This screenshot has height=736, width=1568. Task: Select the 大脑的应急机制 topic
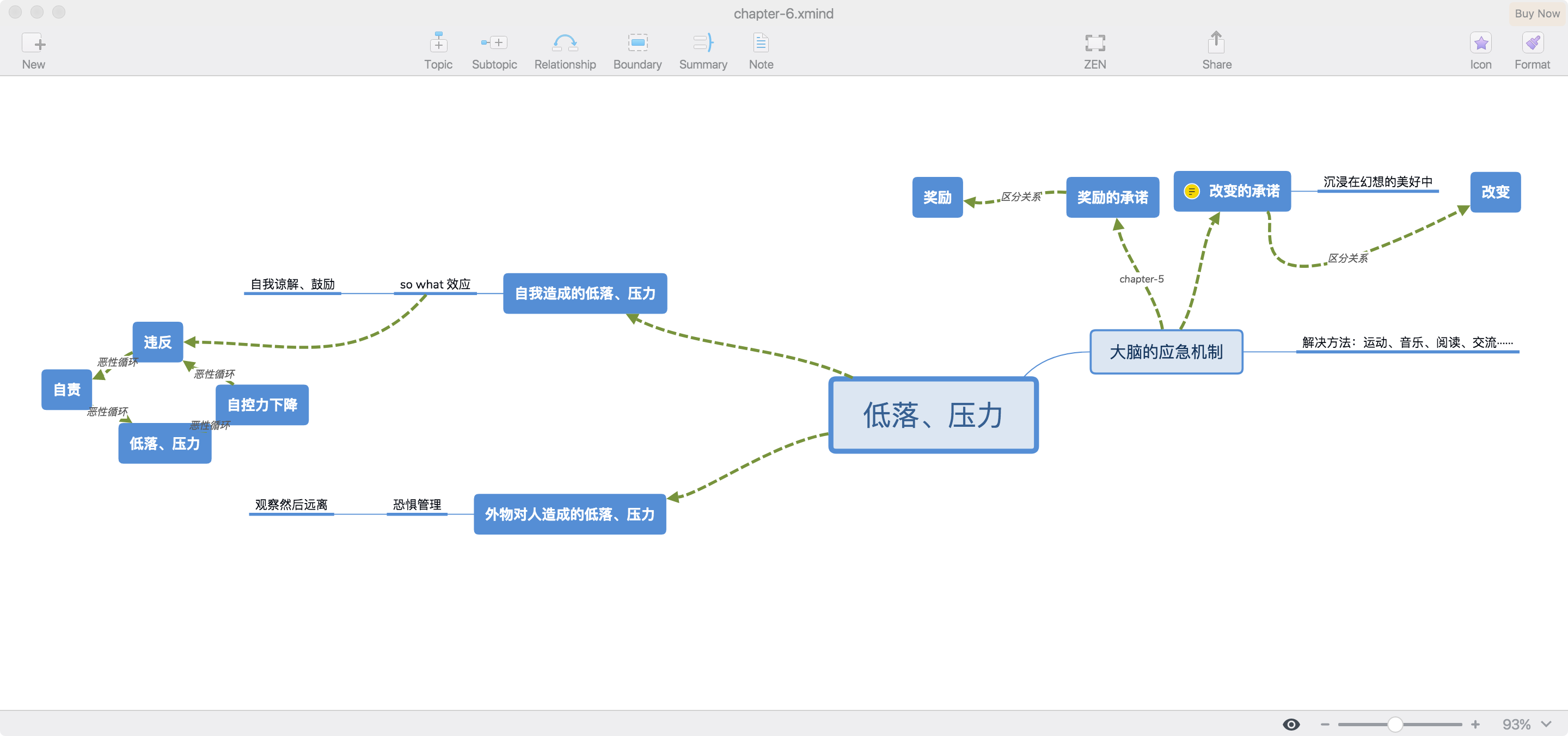pyautogui.click(x=1165, y=352)
